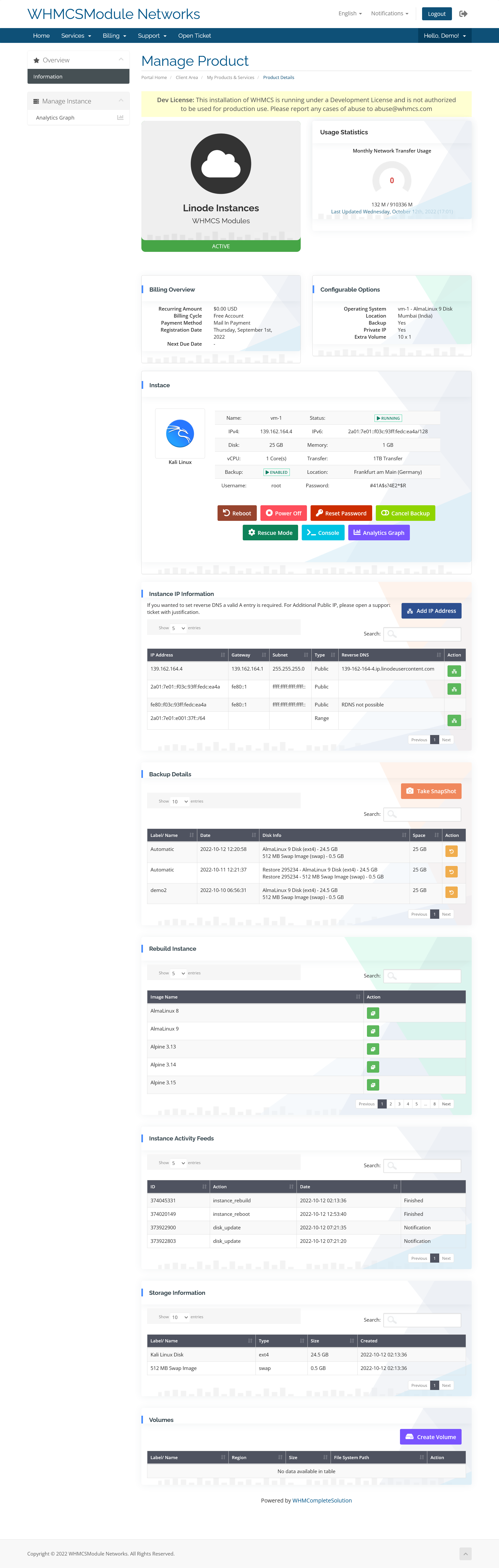Viewport: 499px width, 1568px height.
Task: Sort IP table by Reverse DNS column
Action: [391, 655]
